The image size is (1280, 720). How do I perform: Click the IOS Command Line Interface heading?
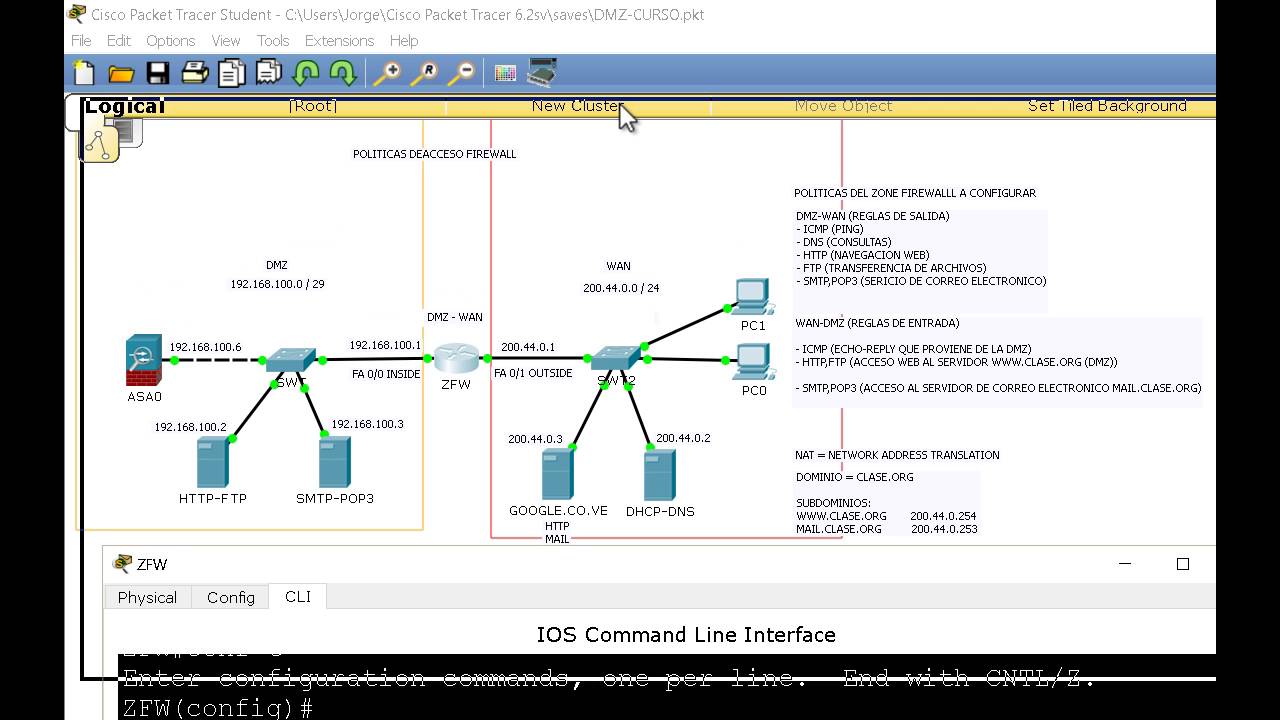point(686,635)
